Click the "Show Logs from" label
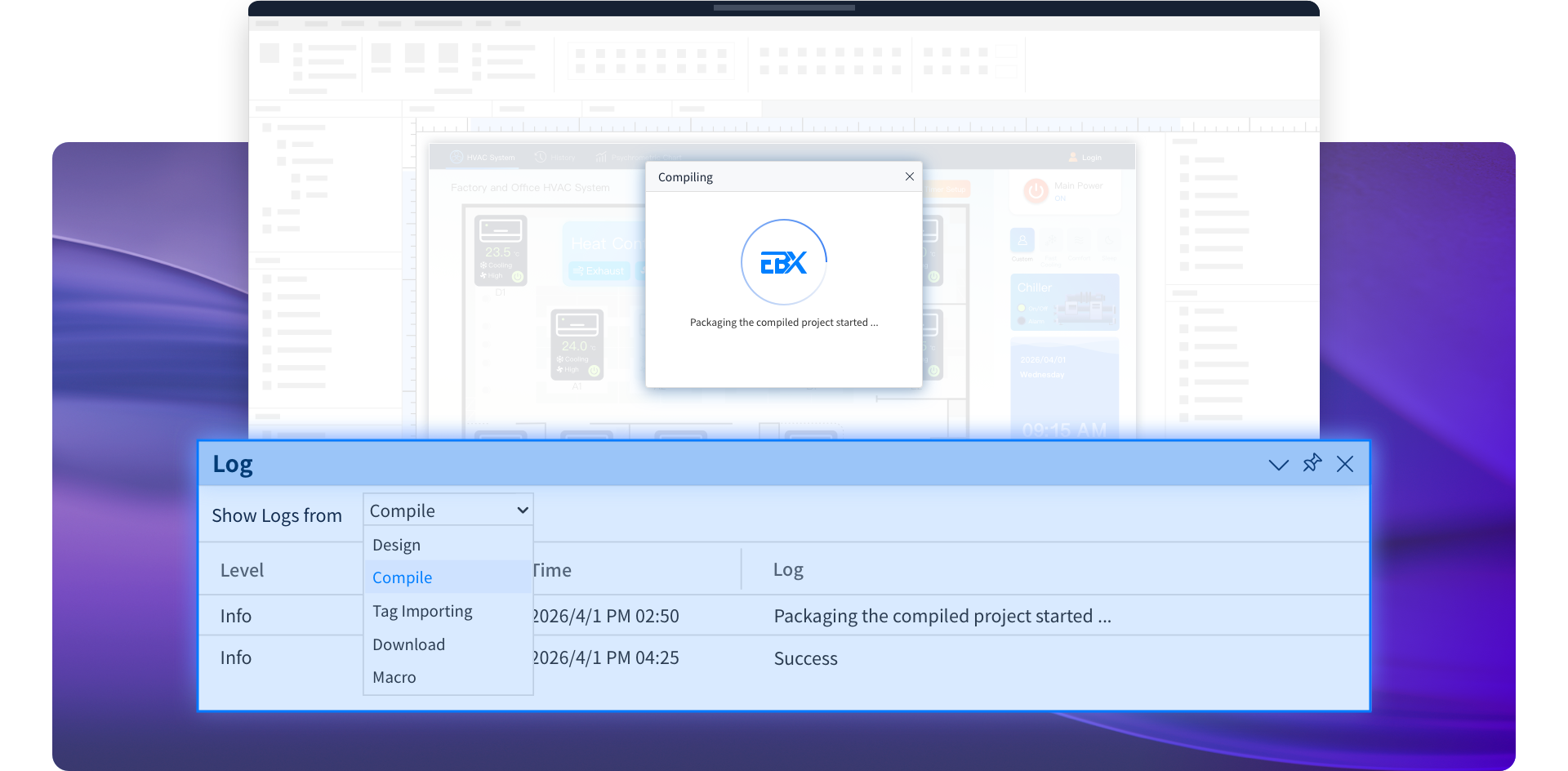This screenshot has width=1568, height=771. (277, 515)
